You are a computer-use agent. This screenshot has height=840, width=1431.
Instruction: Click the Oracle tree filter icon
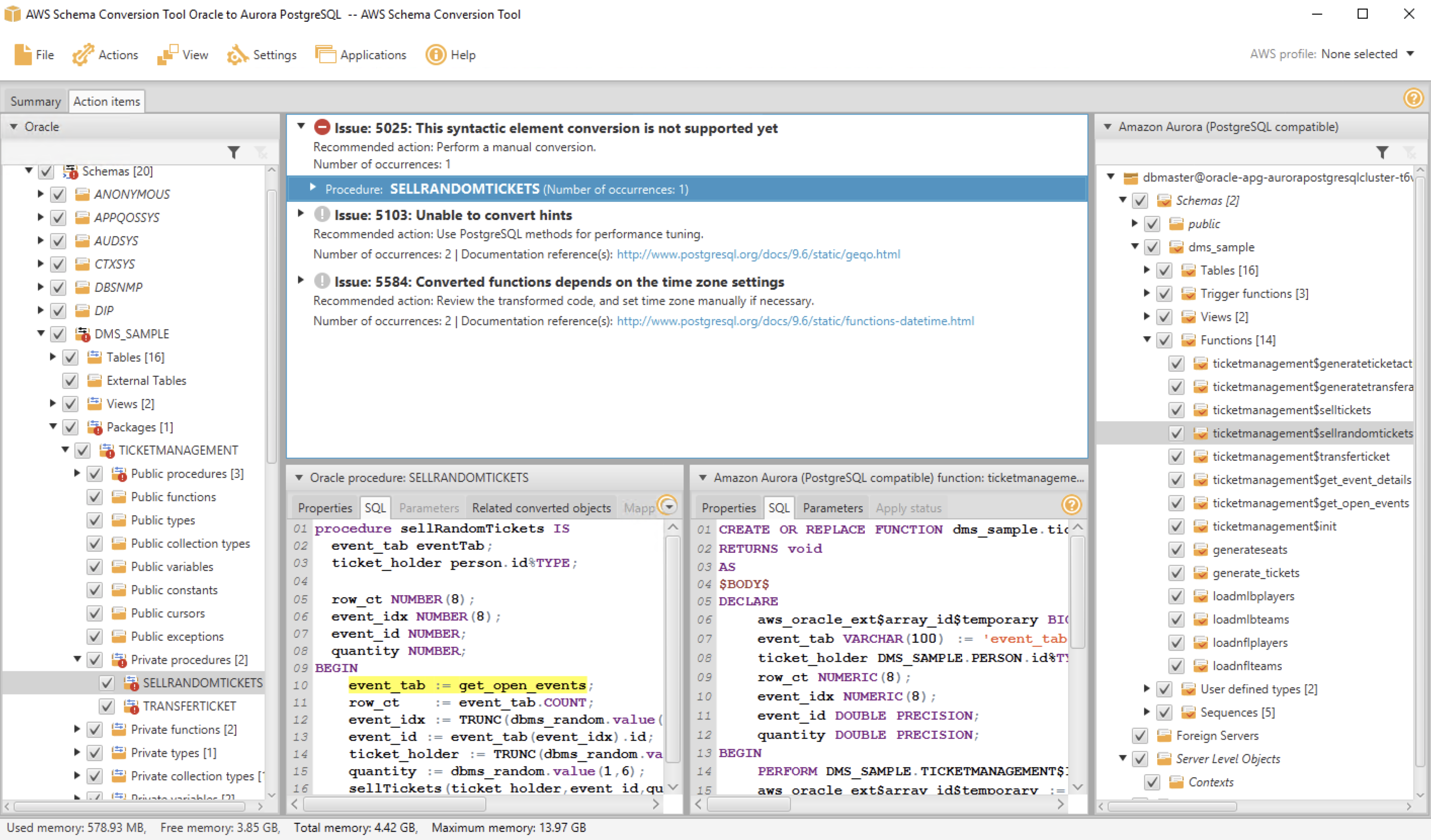pyautogui.click(x=233, y=152)
